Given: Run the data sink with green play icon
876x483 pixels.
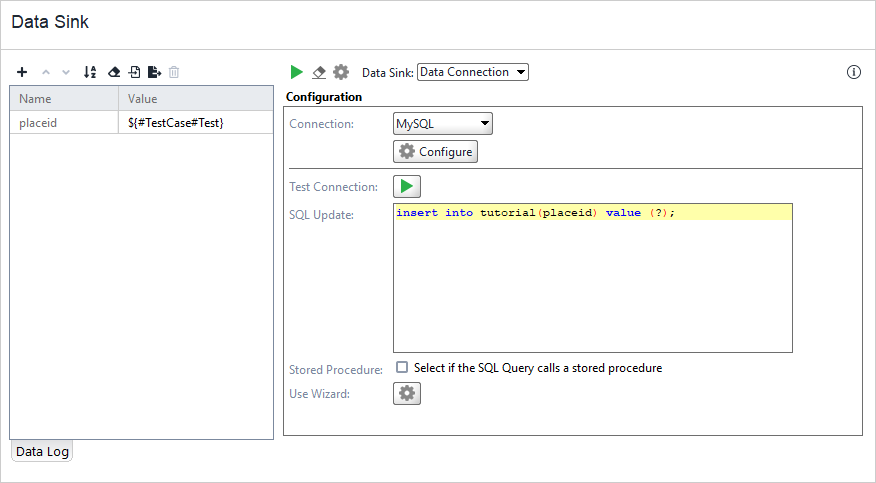Looking at the screenshot, I should coord(297,72).
